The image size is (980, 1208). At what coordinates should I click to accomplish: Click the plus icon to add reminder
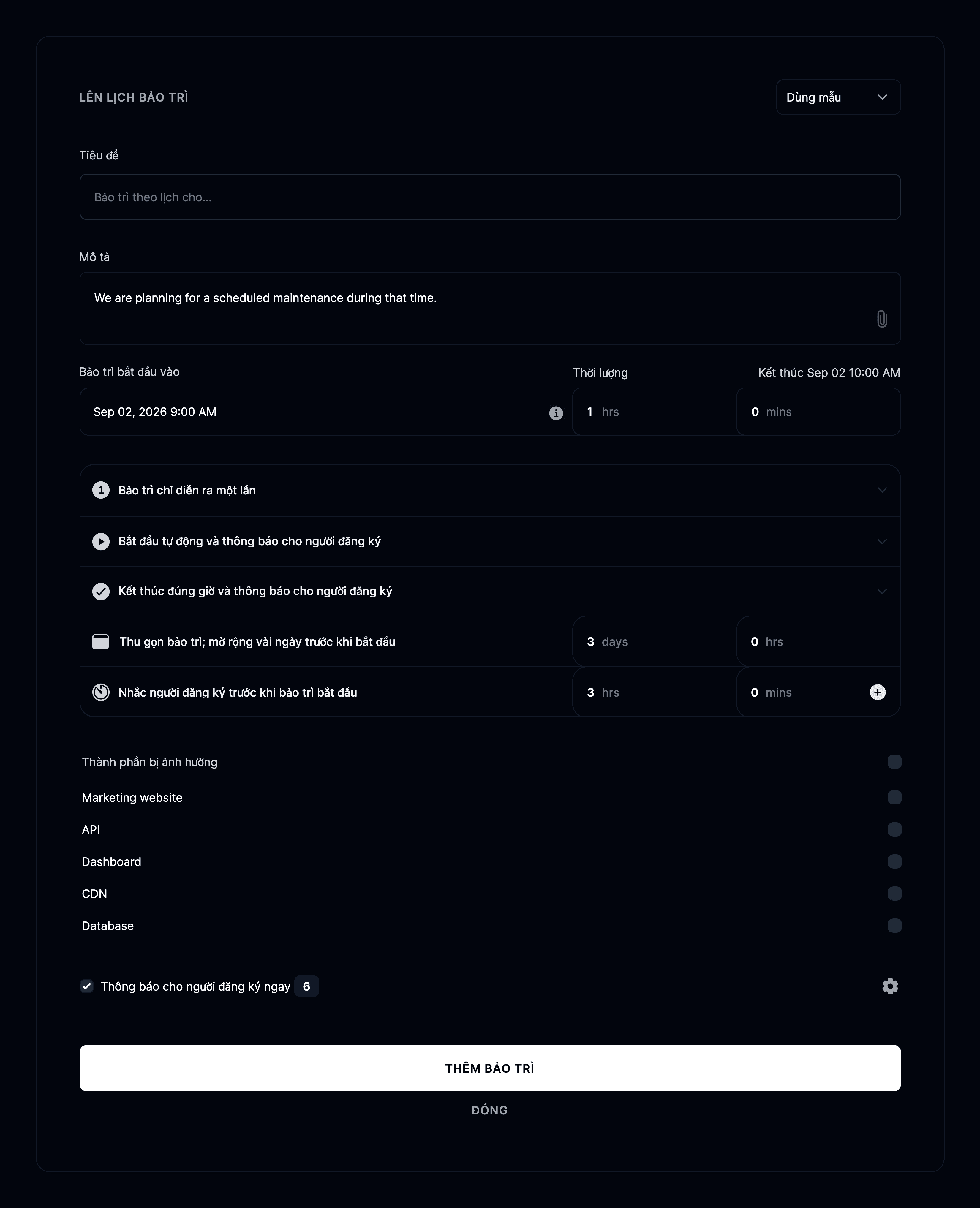tap(877, 692)
